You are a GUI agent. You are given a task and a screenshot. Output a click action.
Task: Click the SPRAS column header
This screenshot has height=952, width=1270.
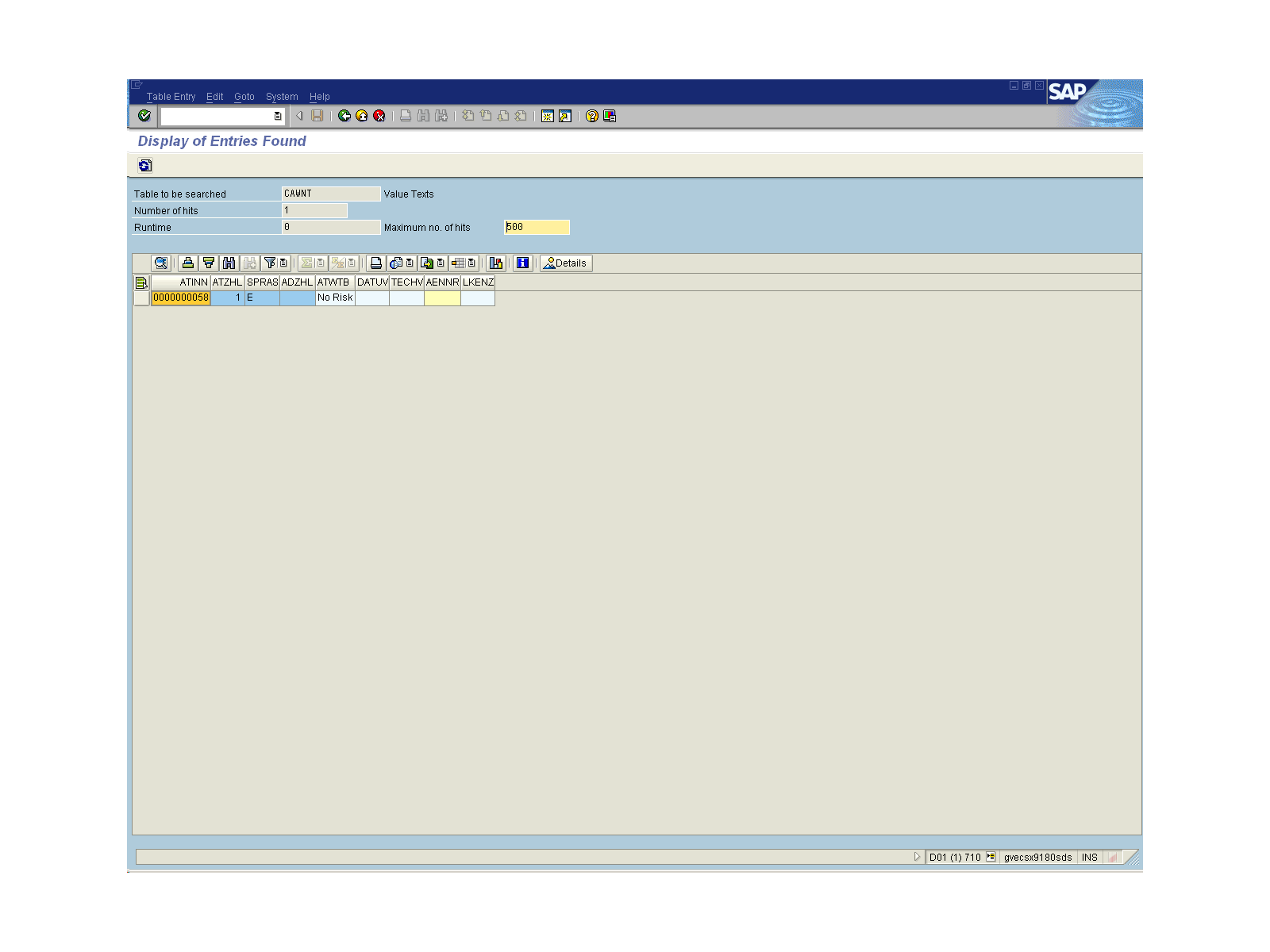[262, 282]
